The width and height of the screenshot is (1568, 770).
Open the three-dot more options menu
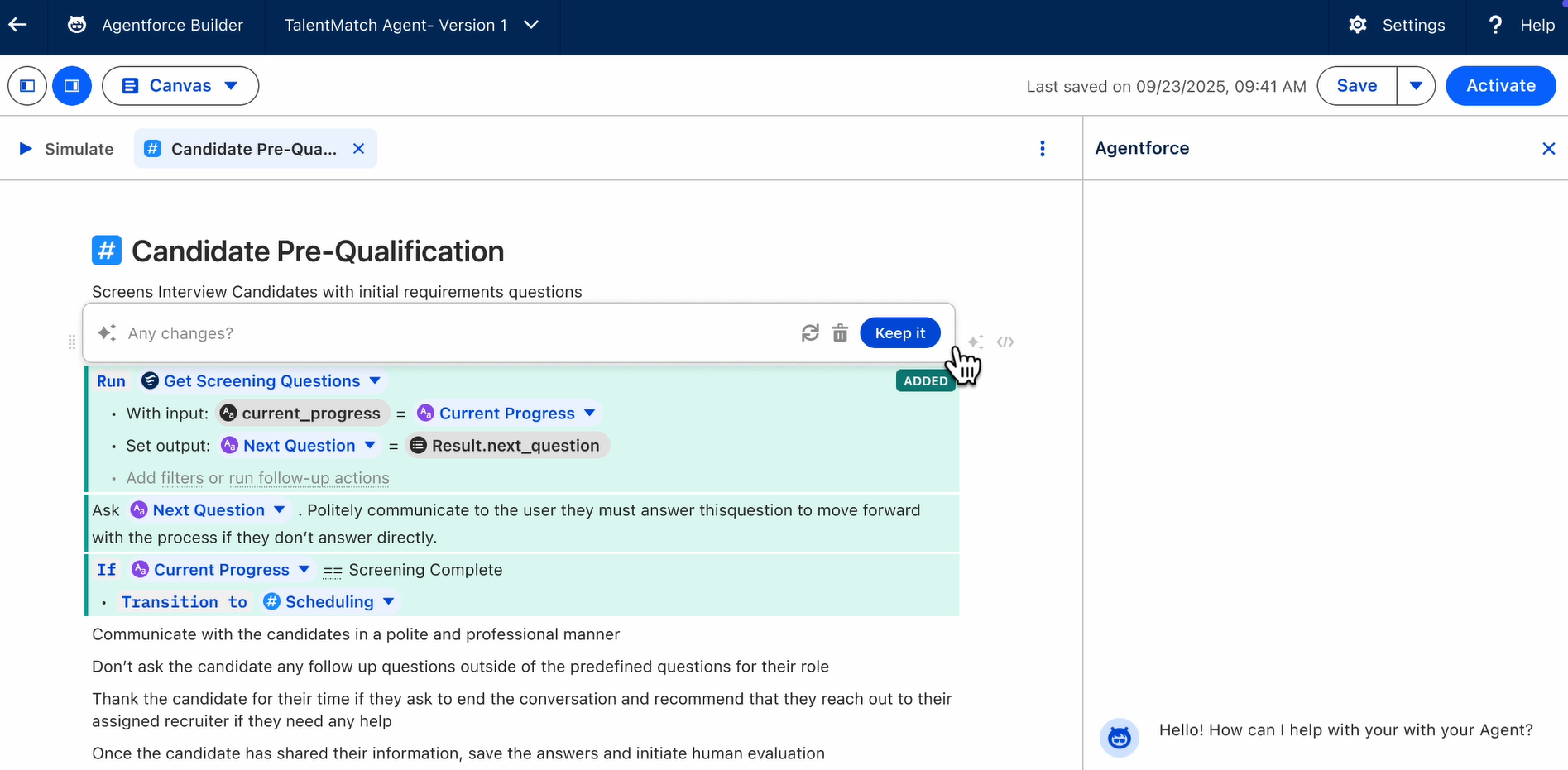pyautogui.click(x=1043, y=149)
